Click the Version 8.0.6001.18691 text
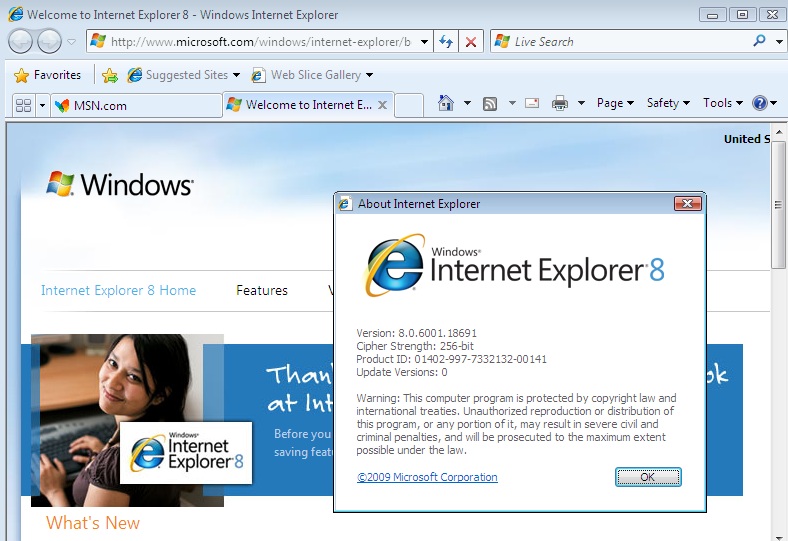 coord(417,333)
